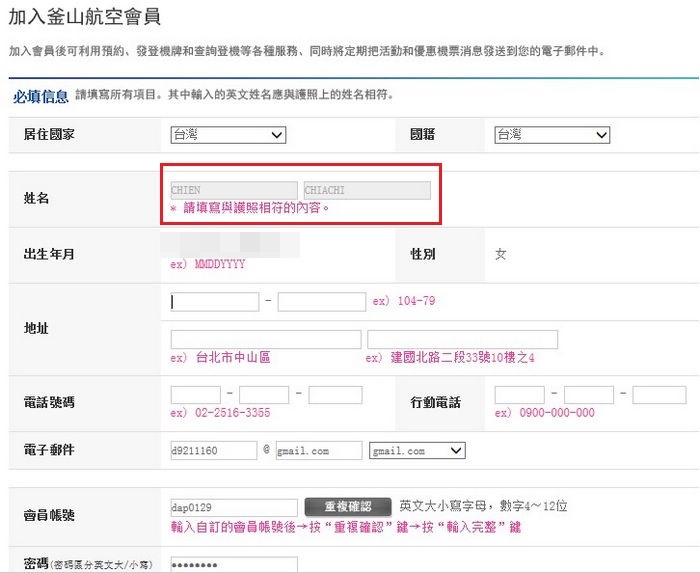The image size is (700, 573).
Task: Click the first 行動電話 number box
Action: point(520,395)
